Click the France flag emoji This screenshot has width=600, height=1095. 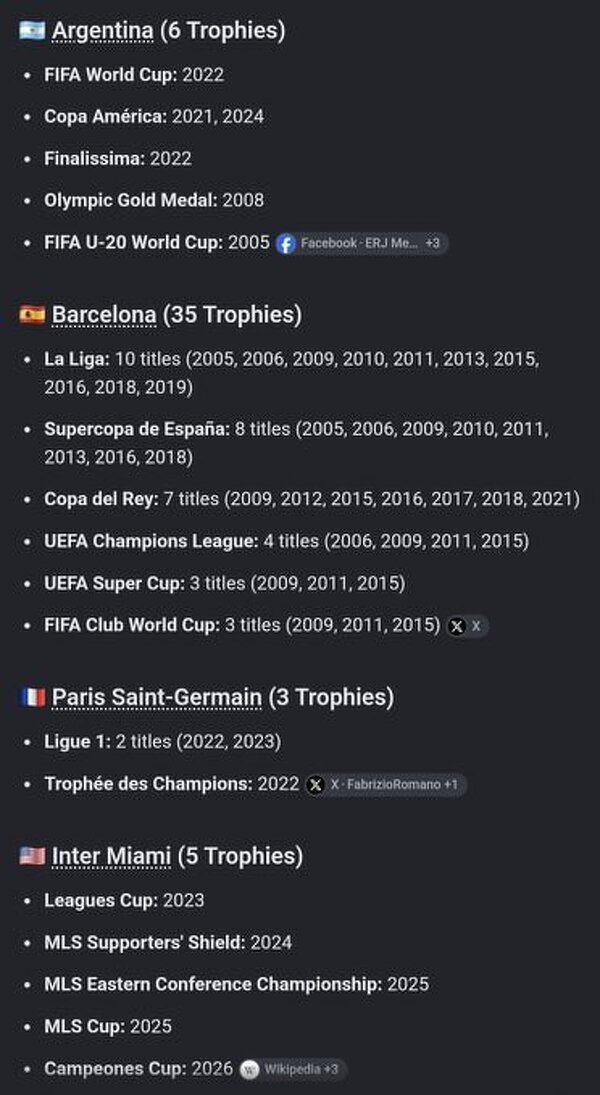[32, 697]
